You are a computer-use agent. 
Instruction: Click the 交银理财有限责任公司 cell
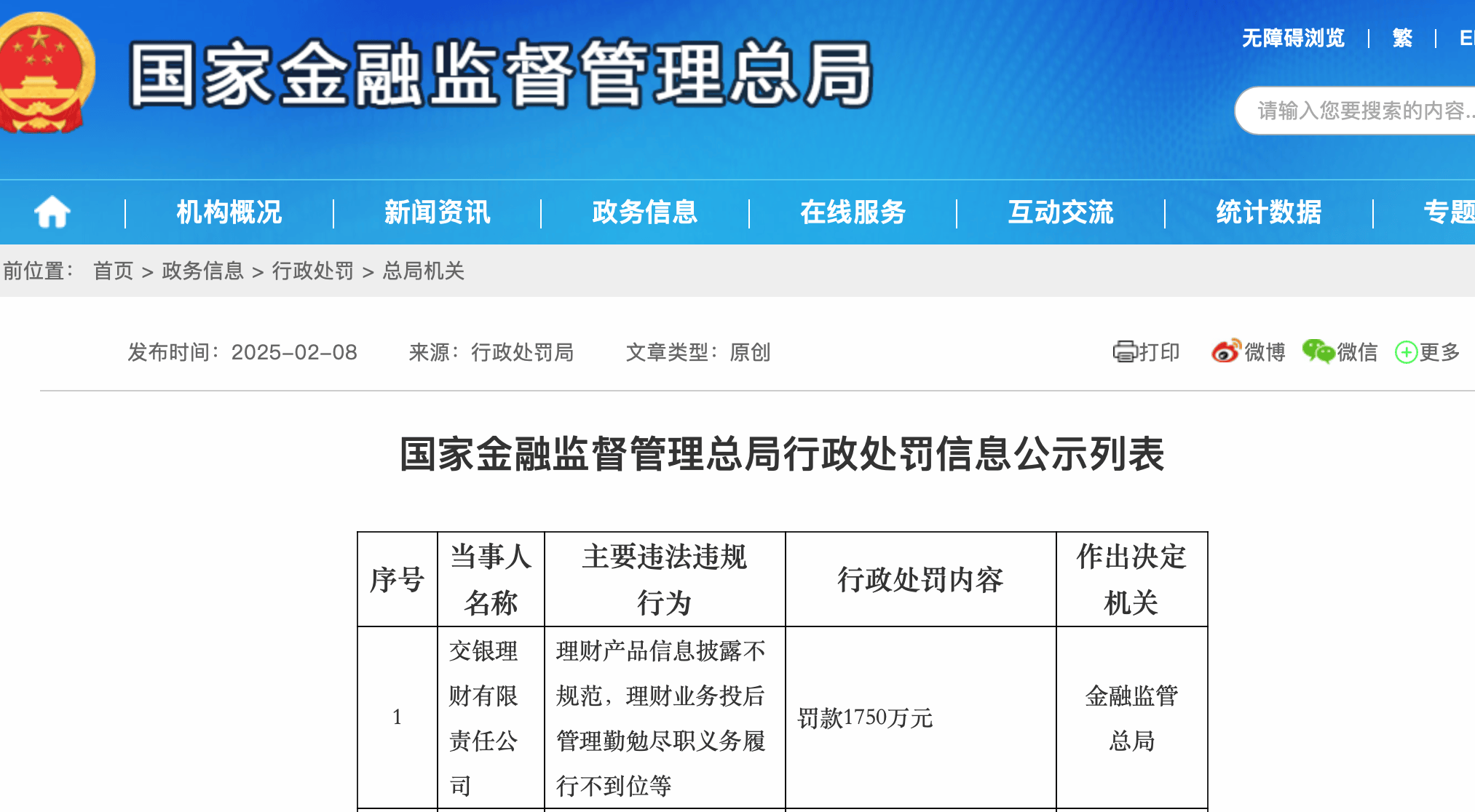pos(491,717)
